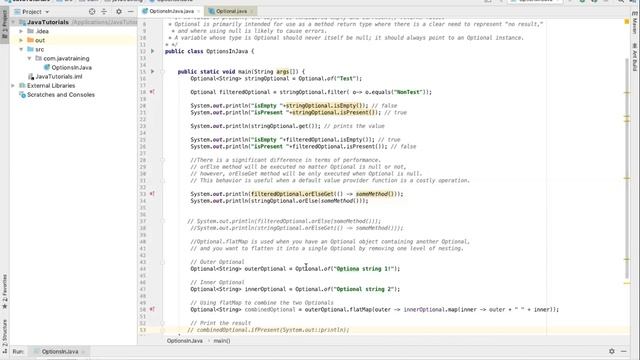The image size is (640, 360).
Task: Place cursor on line 53 combinedOptional.ifPresent comment
Action: (x=269, y=330)
